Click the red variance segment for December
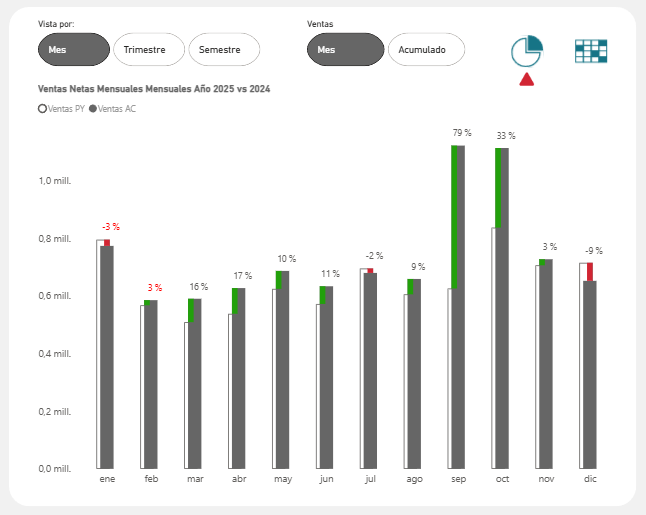 tap(590, 272)
